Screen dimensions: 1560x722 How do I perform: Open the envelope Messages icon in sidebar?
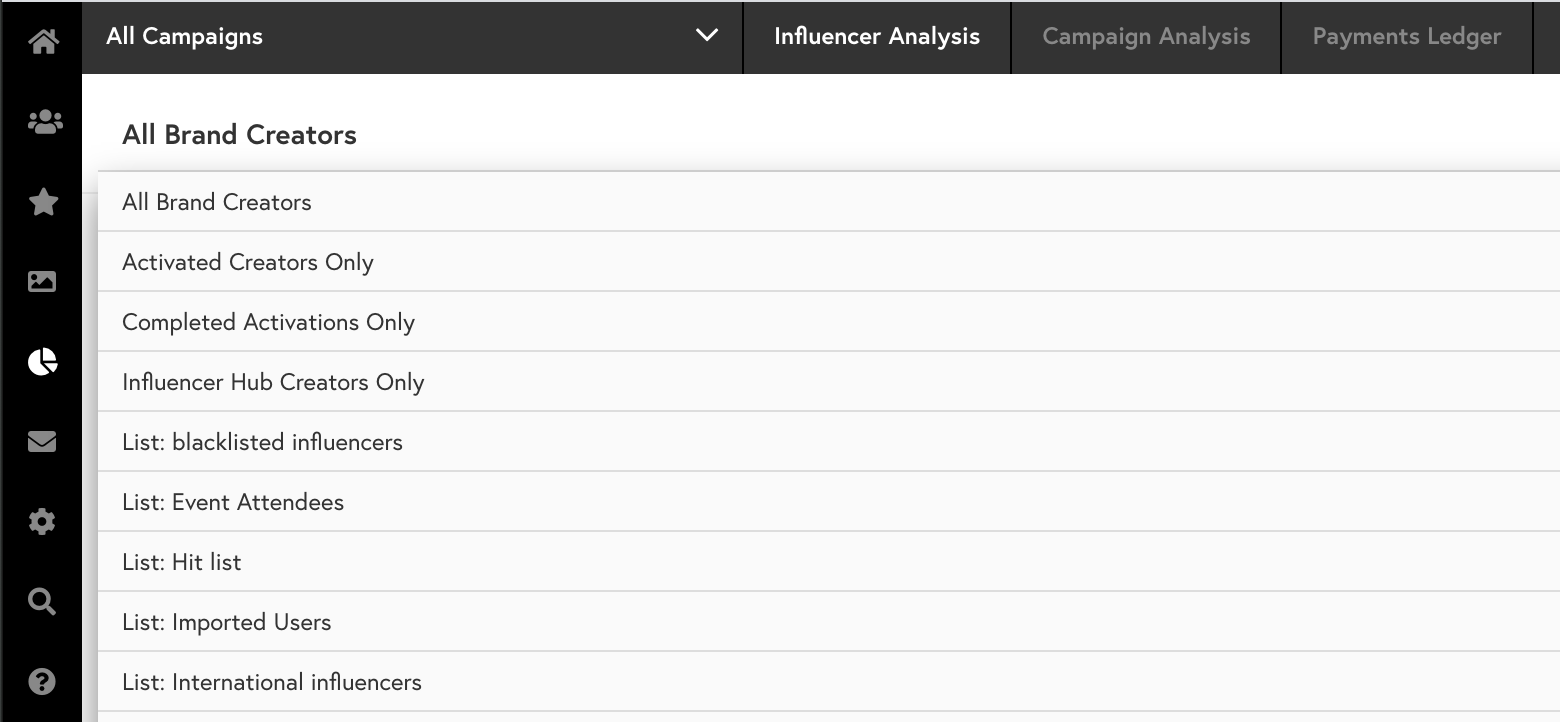[x=42, y=441]
